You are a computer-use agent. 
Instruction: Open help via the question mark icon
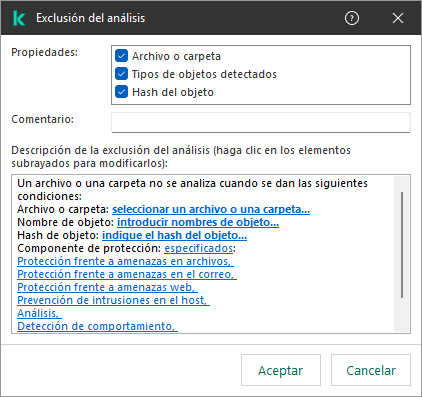[x=352, y=18]
